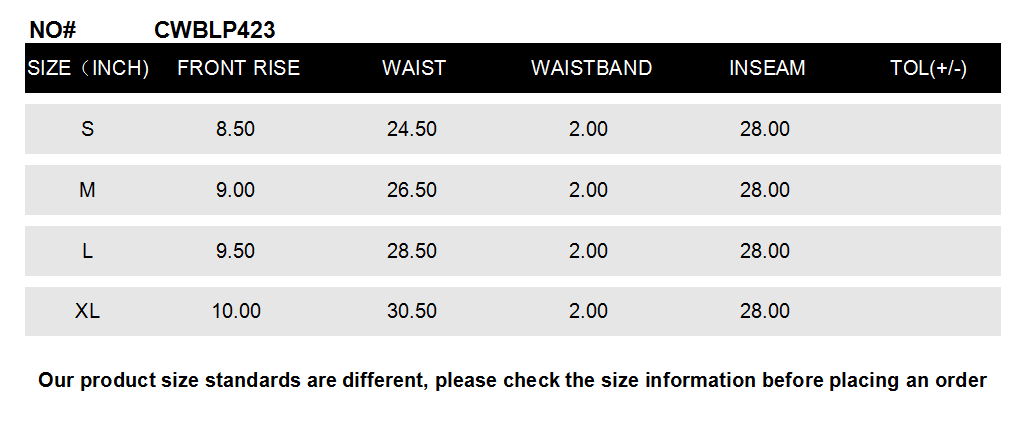Click the 8.50 front rise value
The image size is (1034, 441).
coord(236,129)
